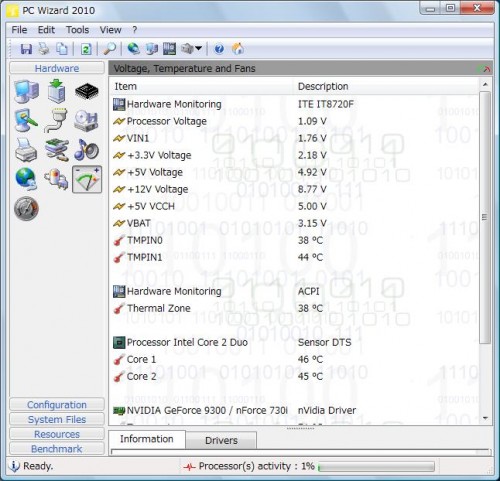Expand the Benchmark section
Image resolution: width=500 pixels, height=481 pixels.
57,449
